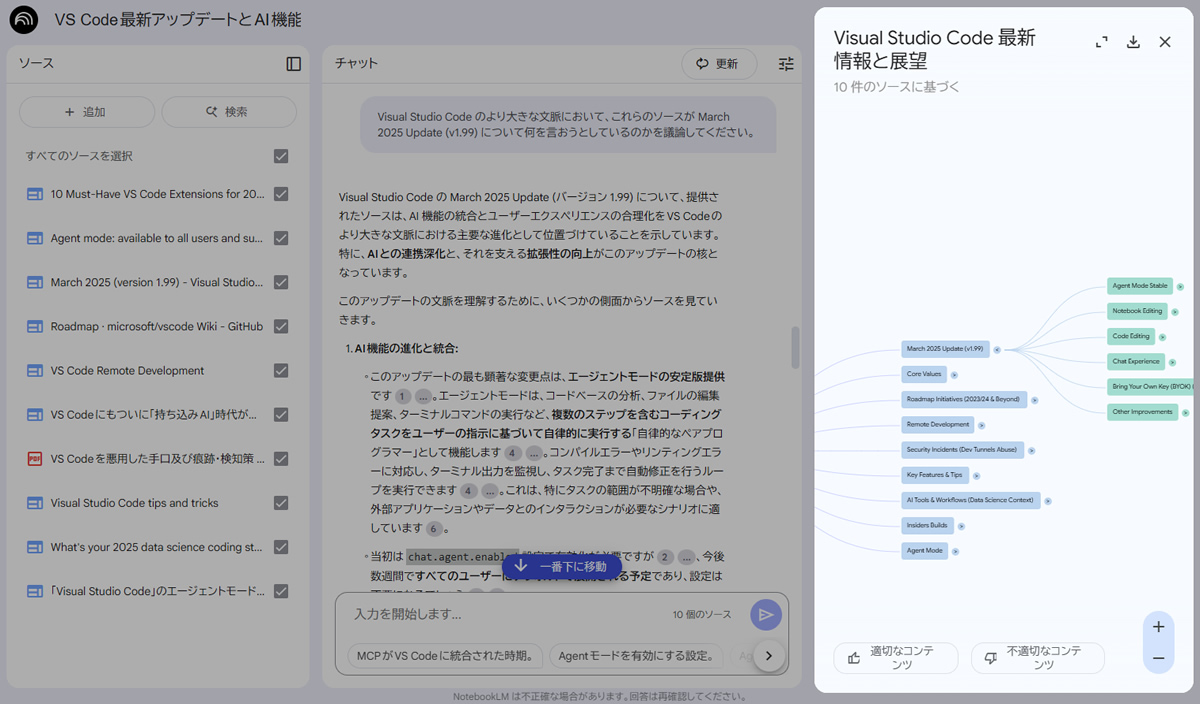Expand the March 2025 Update node

point(998,350)
